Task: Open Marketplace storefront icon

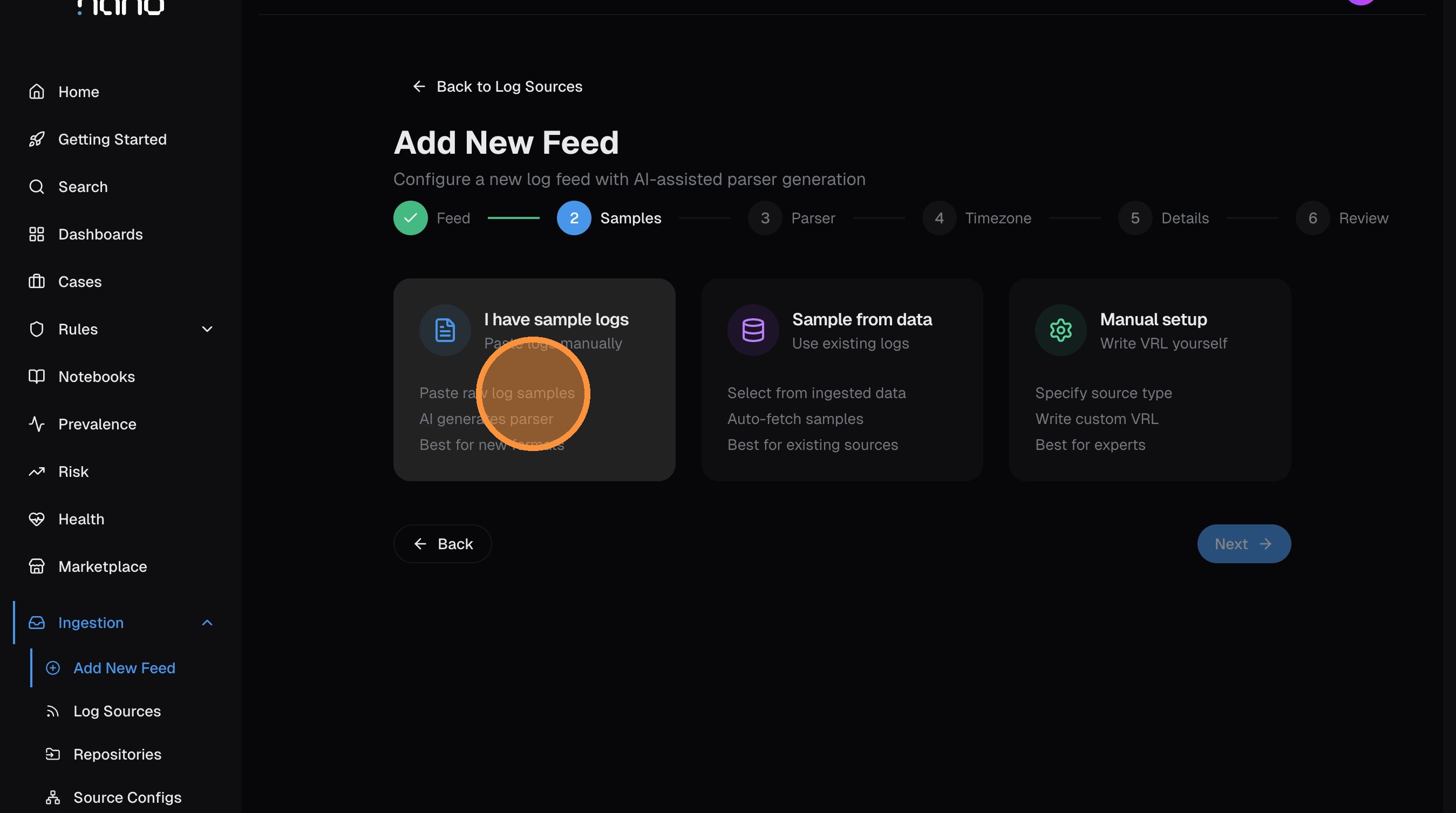Action: point(37,566)
